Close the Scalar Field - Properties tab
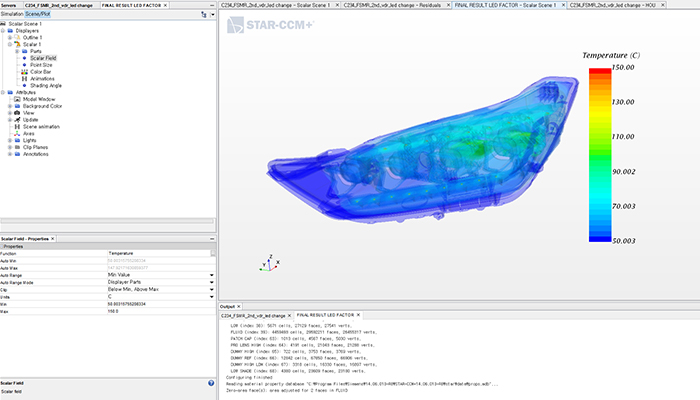 tap(53, 239)
